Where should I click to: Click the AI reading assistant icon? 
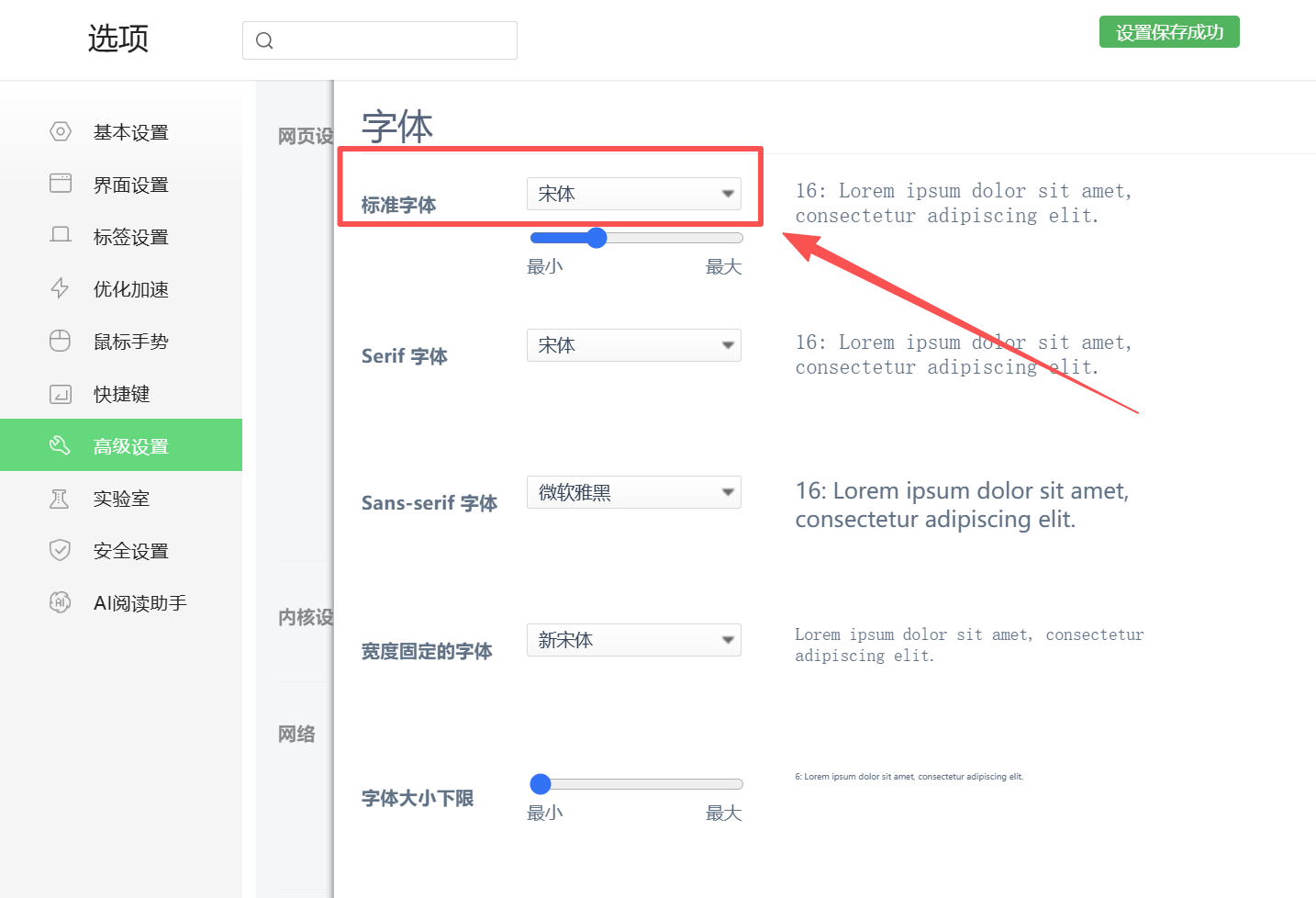coord(60,603)
